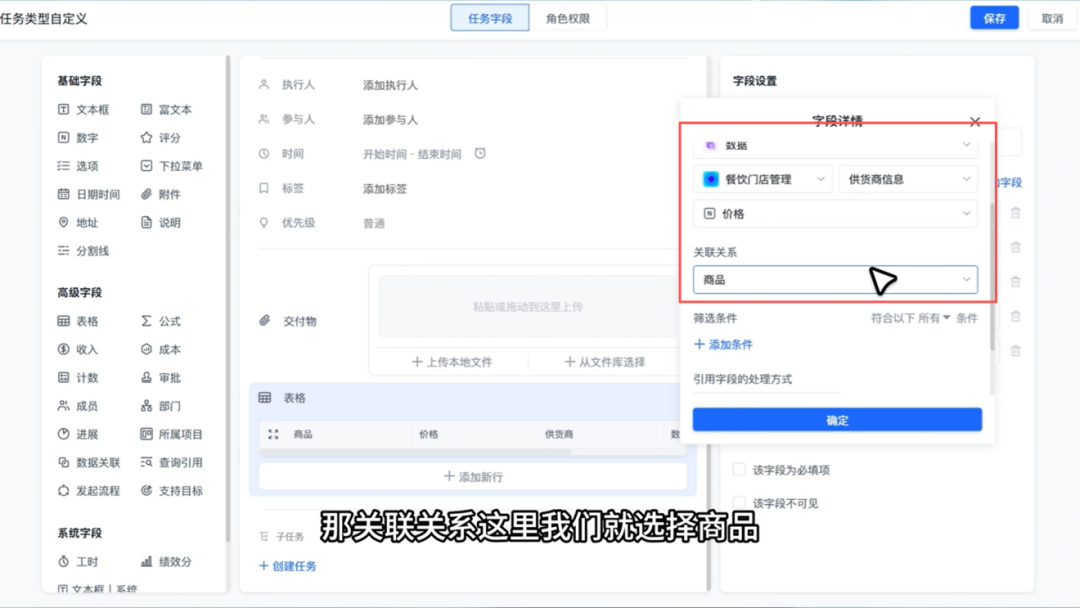Click 创建任务 link
Screen dimensions: 1080x608
tap(287, 566)
